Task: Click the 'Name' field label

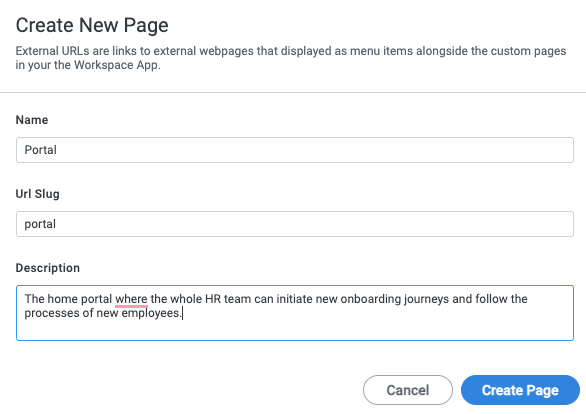Action: [x=32, y=120]
